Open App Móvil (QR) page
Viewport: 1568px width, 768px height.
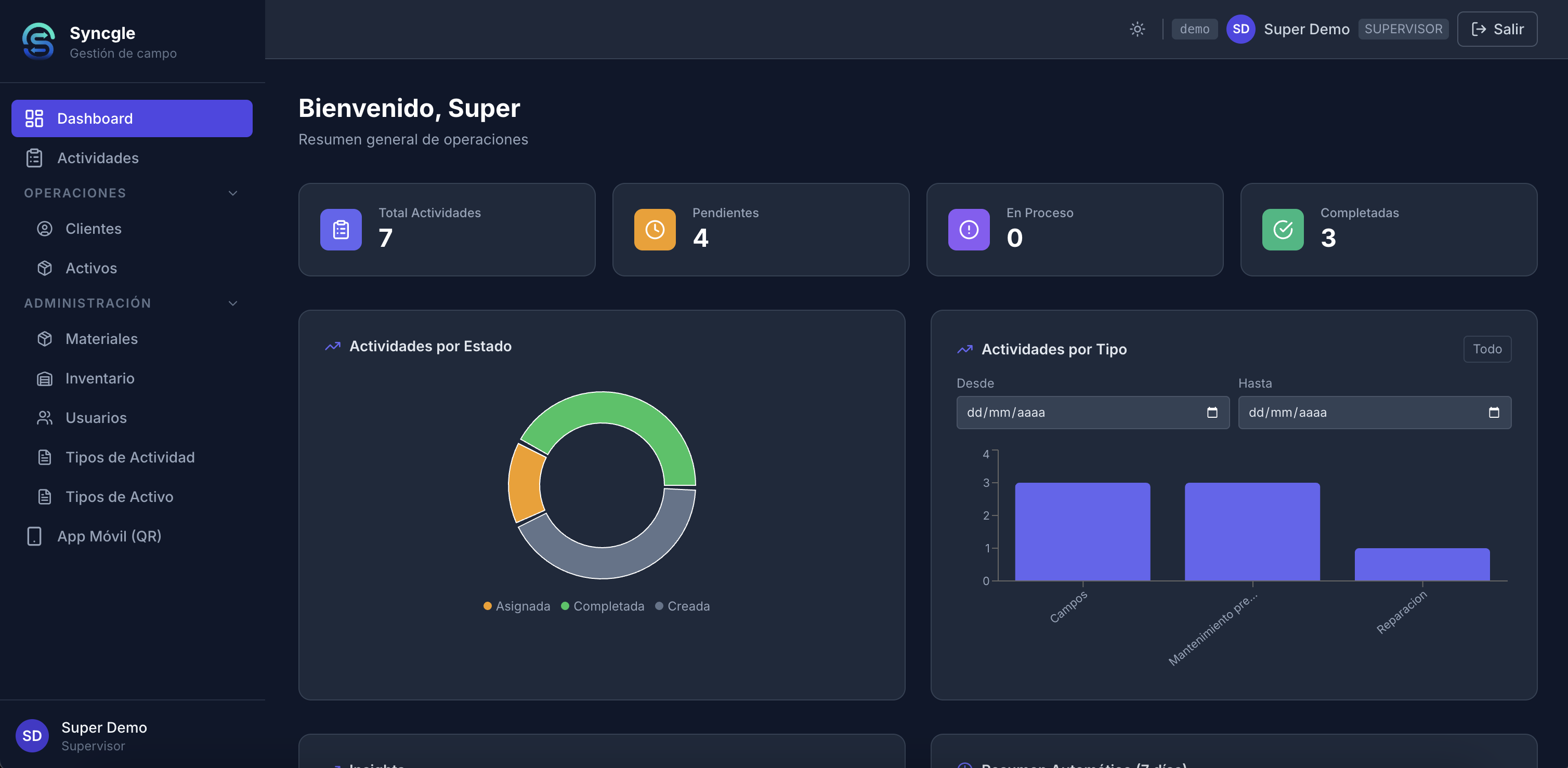(132, 537)
